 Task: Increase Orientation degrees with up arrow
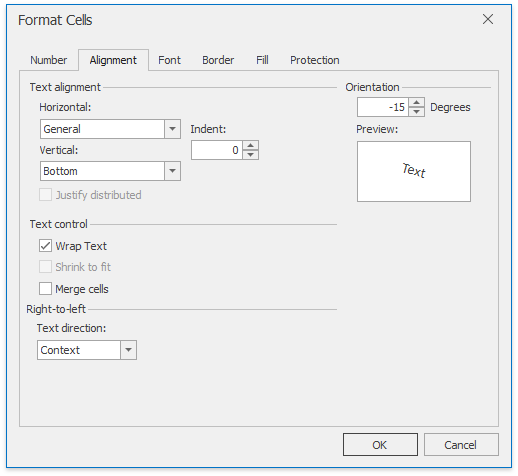416,102
